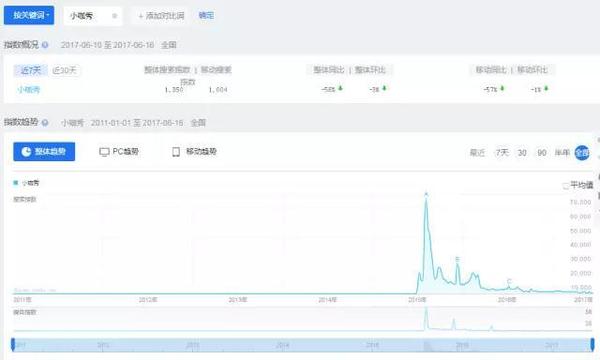Open the 2011-01-01 至 2017-06-16 trend date range
600x360 pixels.
(137, 123)
